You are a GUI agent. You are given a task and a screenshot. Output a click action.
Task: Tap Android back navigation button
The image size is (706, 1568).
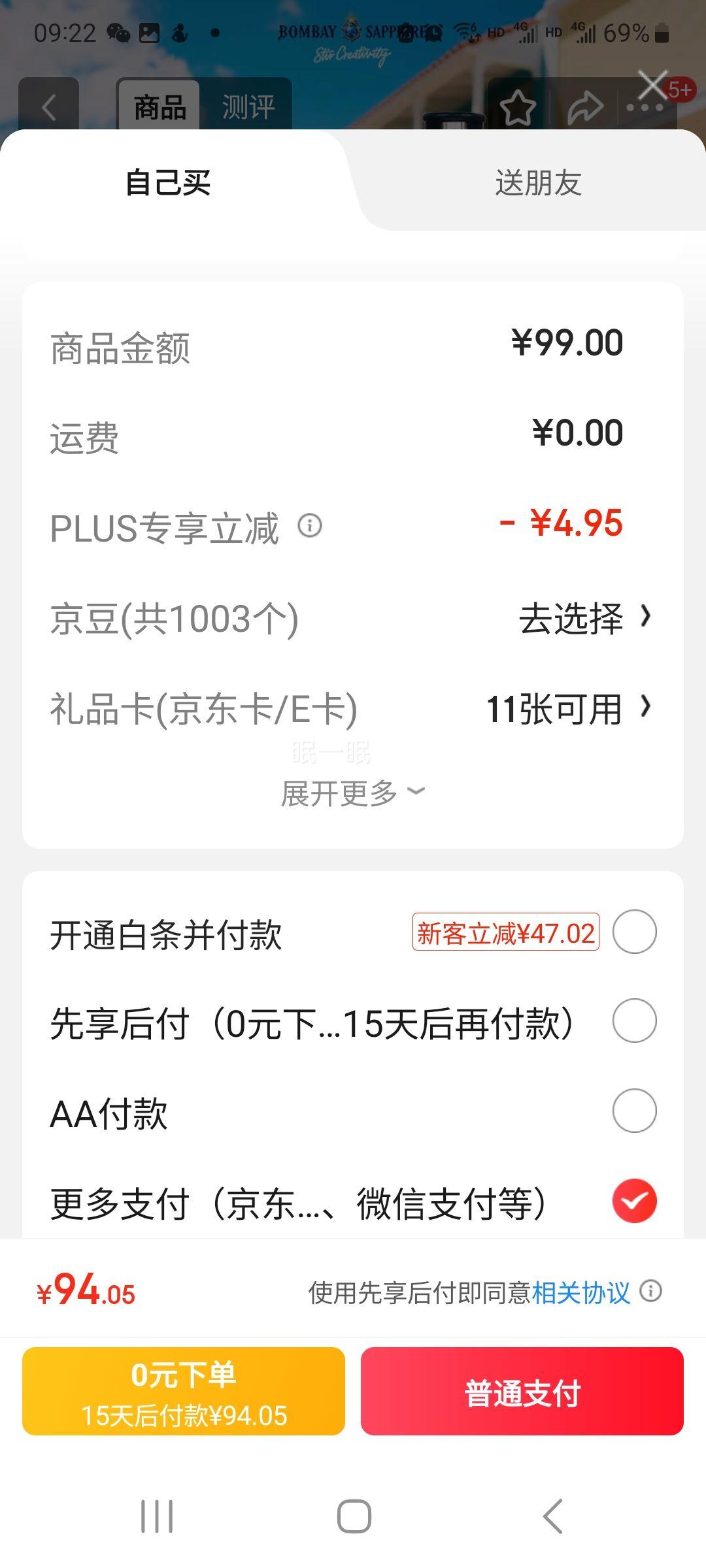pos(552,1516)
